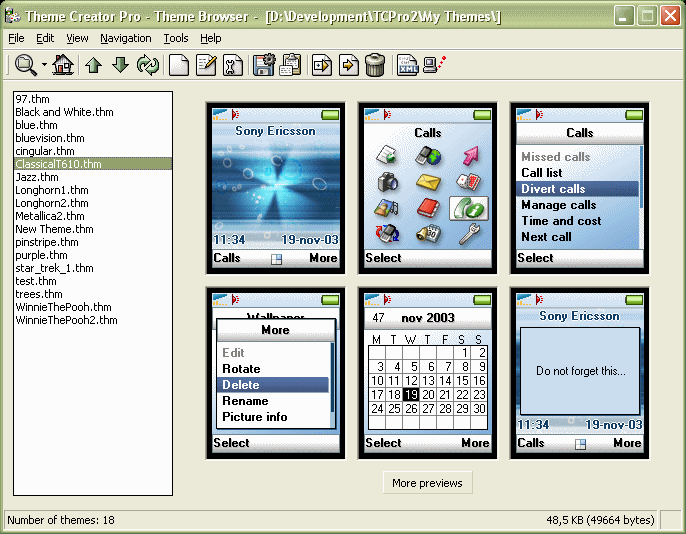Delete theme with trash can icon
Viewport: 686px width, 534px height.
[x=375, y=65]
